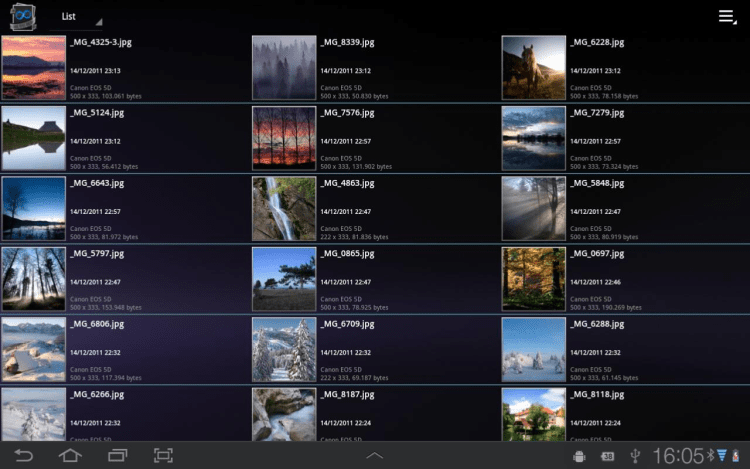750x469 pixels.
Task: Select the file name _MG_5797.jpg
Action: [x=97, y=254]
